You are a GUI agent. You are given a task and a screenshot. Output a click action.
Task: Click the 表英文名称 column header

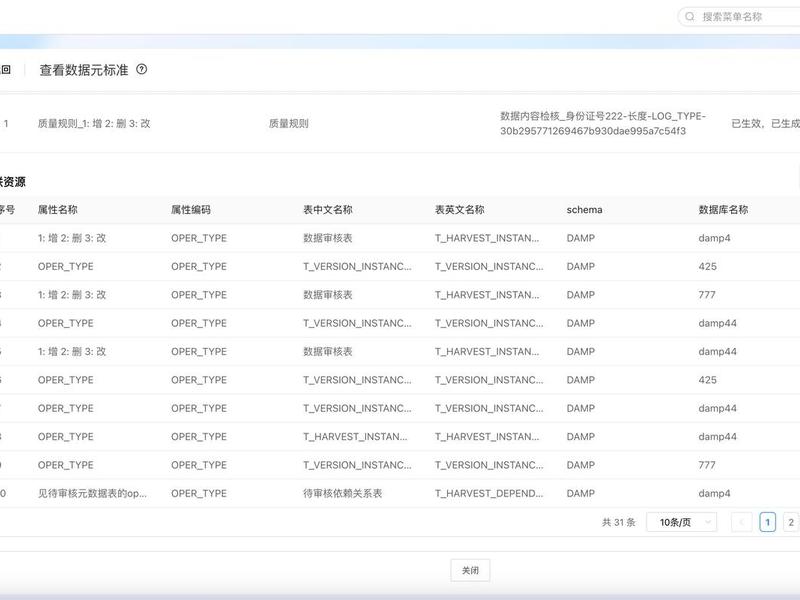point(460,210)
